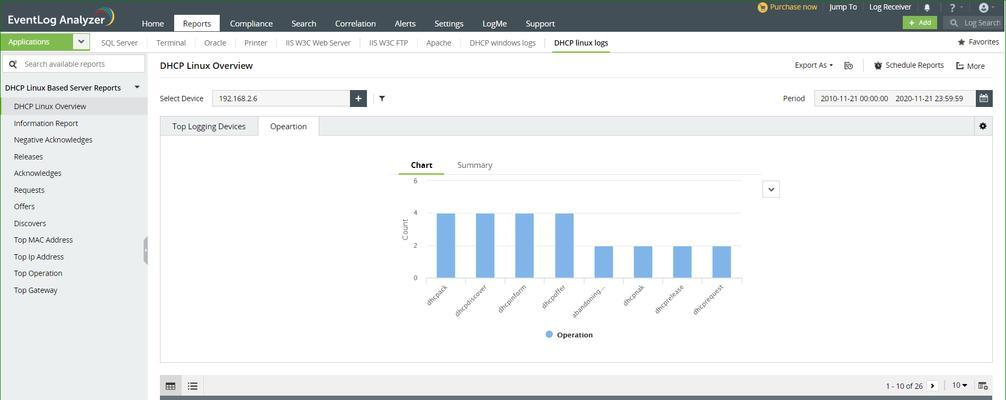Click the Select Device field 192.168.2.6

[x=281, y=99]
